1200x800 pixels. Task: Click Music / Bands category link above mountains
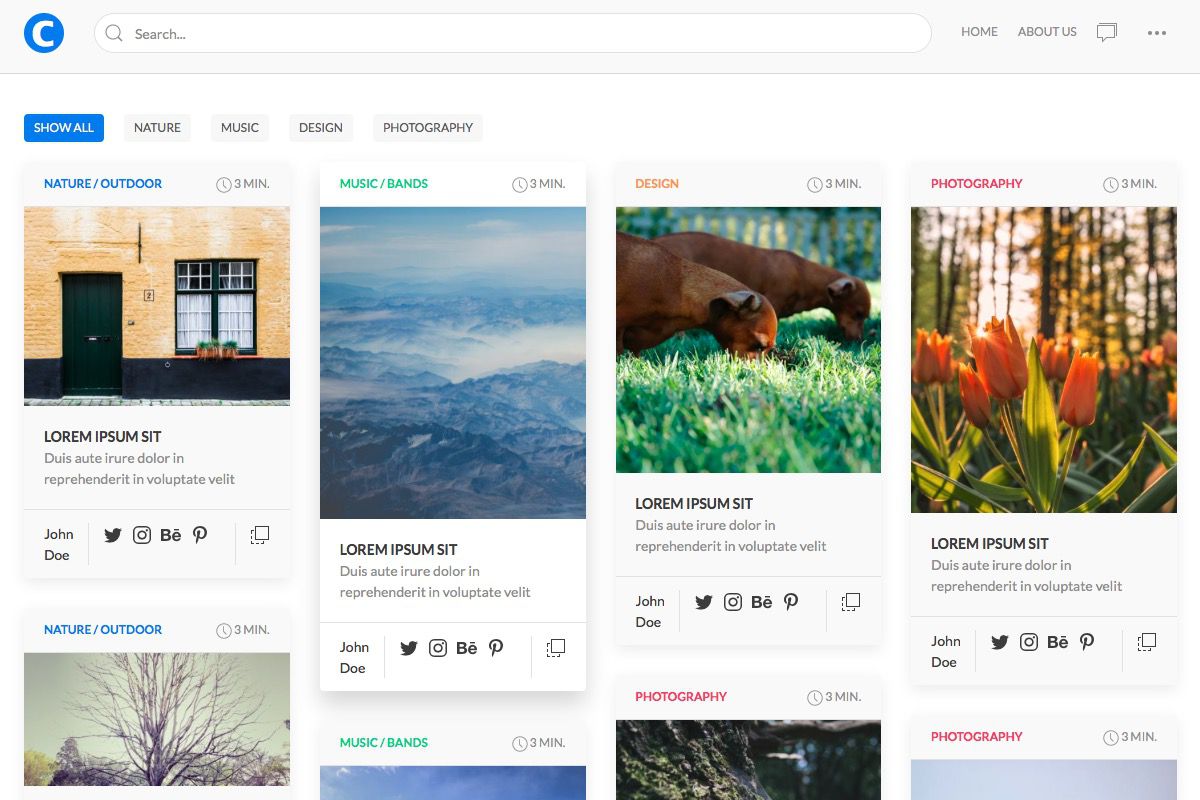pyautogui.click(x=384, y=184)
